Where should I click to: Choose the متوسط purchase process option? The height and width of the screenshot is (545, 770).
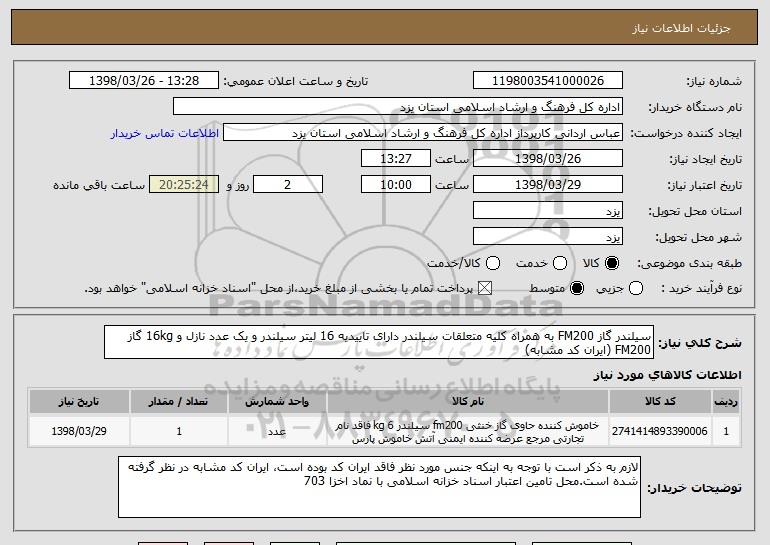coord(577,288)
